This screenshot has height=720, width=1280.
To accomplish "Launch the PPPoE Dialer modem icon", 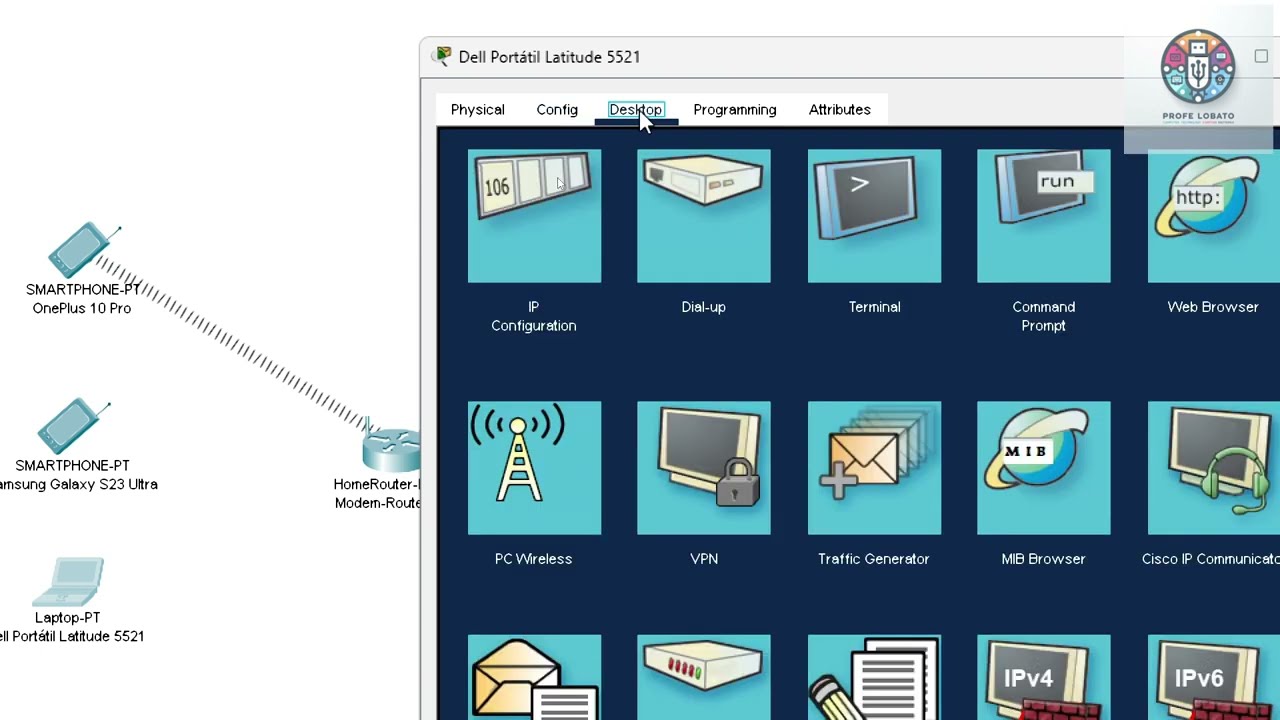I will [x=704, y=677].
